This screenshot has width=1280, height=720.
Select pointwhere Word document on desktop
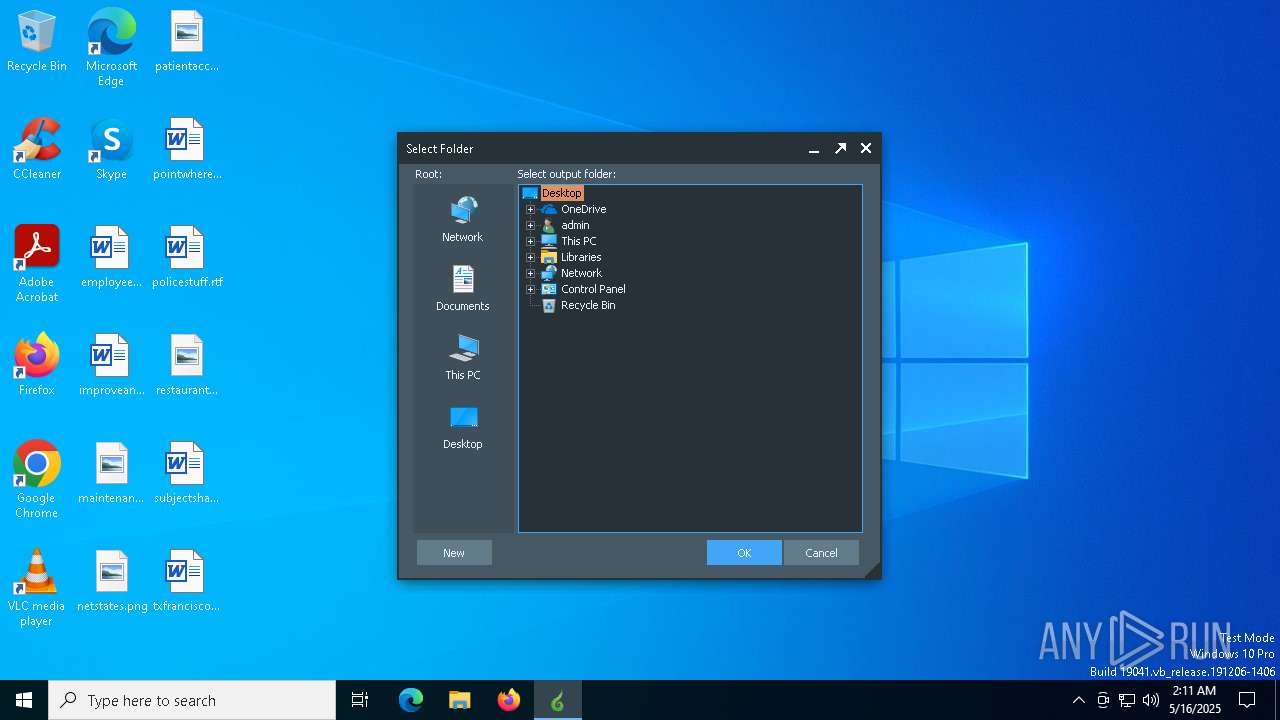(x=186, y=150)
